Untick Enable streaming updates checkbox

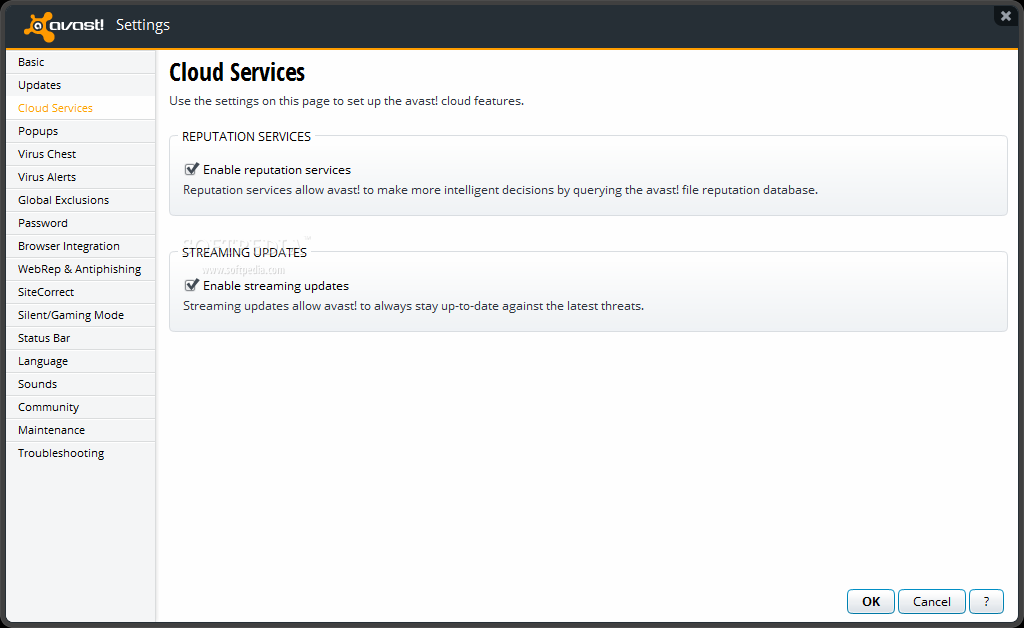[x=191, y=285]
